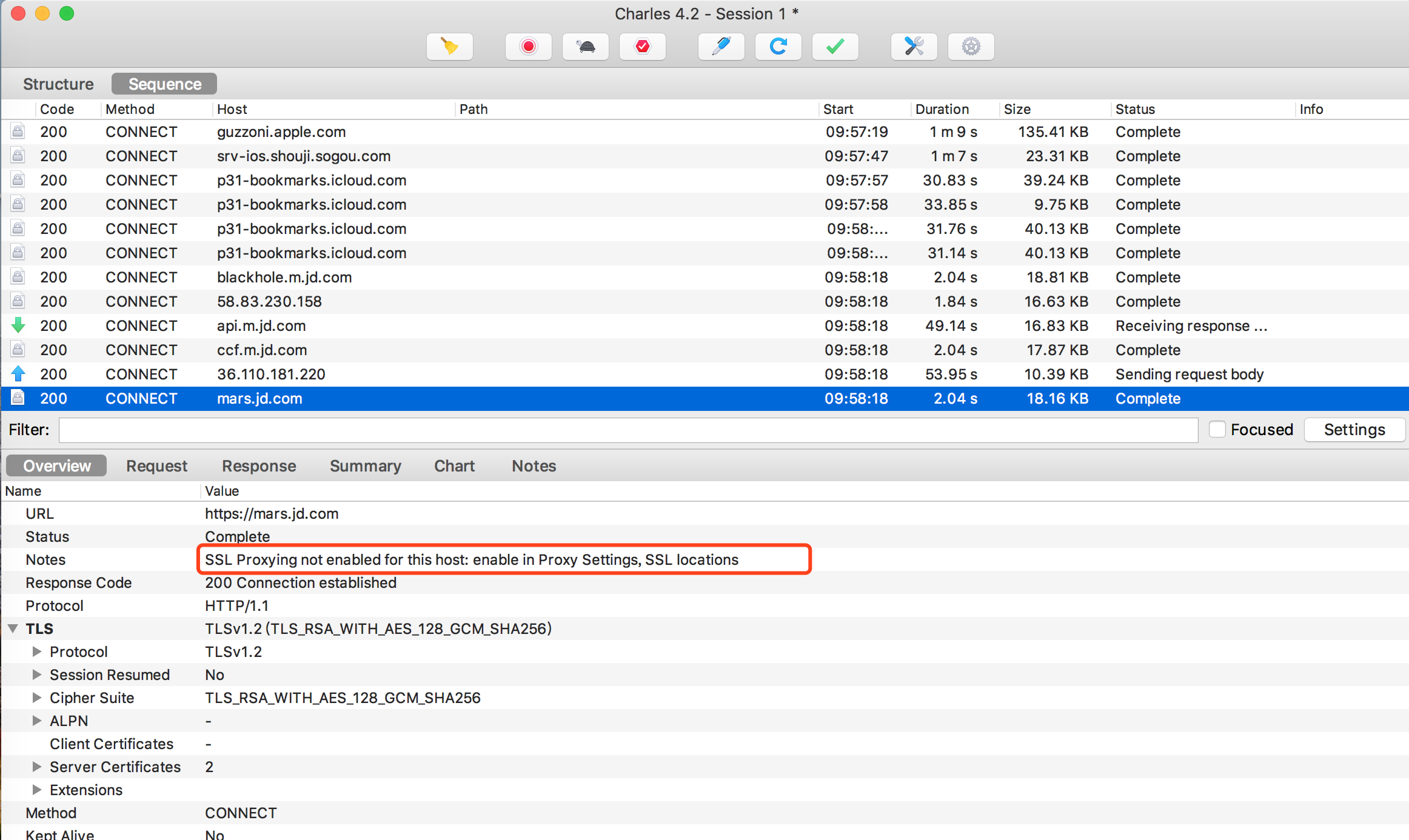Screen dimensions: 1409x840
Task: Select the Sequence view tab
Action: pyautogui.click(x=164, y=84)
